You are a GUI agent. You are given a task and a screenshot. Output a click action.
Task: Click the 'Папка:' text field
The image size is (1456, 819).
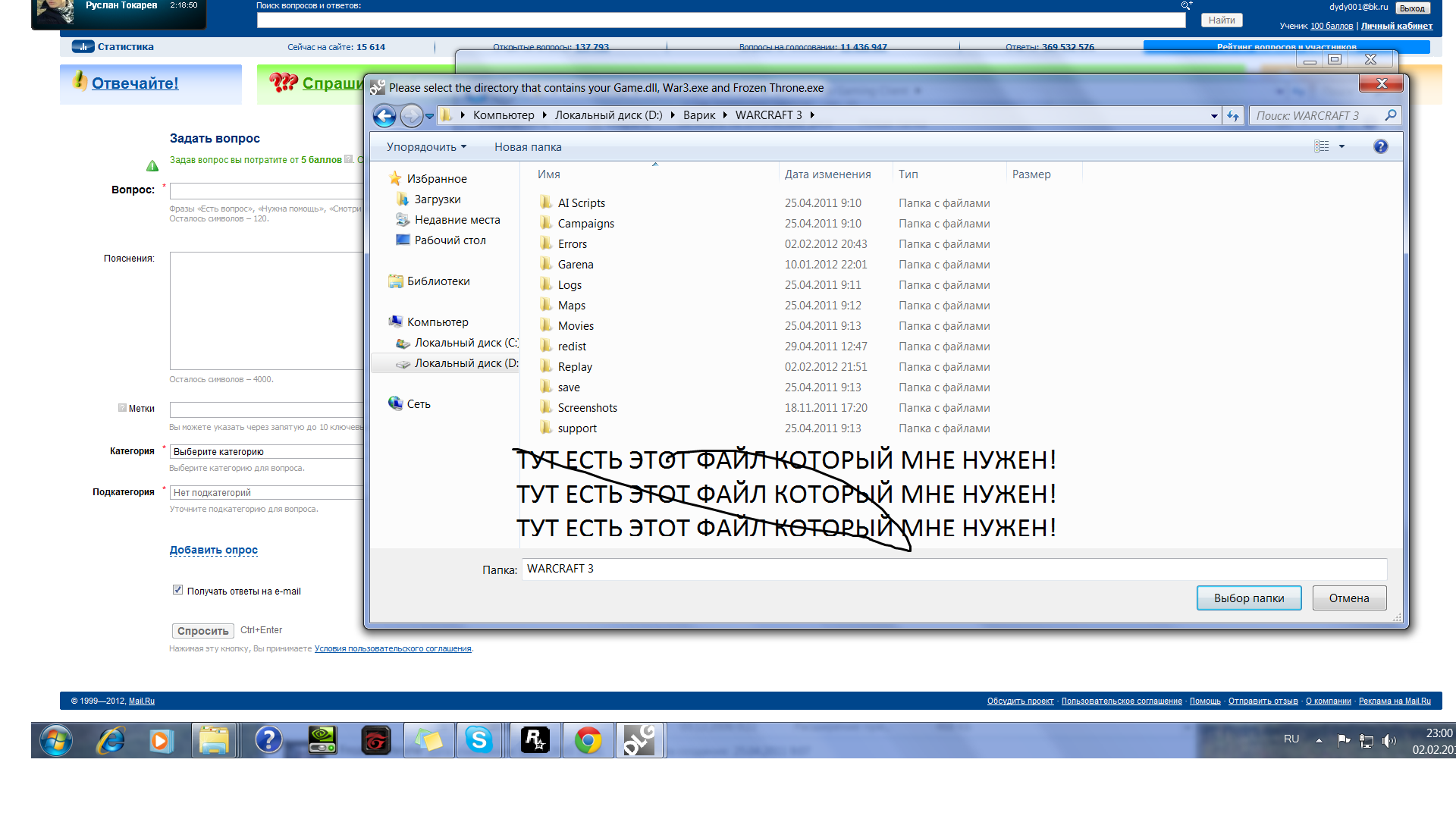tap(953, 569)
